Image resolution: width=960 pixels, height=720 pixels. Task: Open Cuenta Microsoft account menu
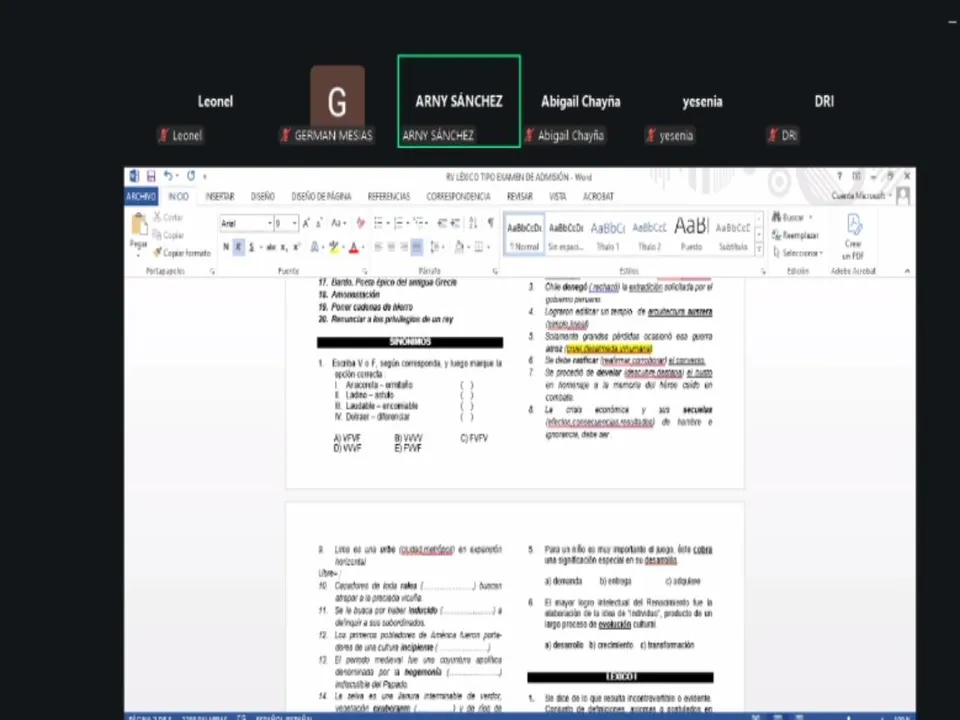click(862, 196)
